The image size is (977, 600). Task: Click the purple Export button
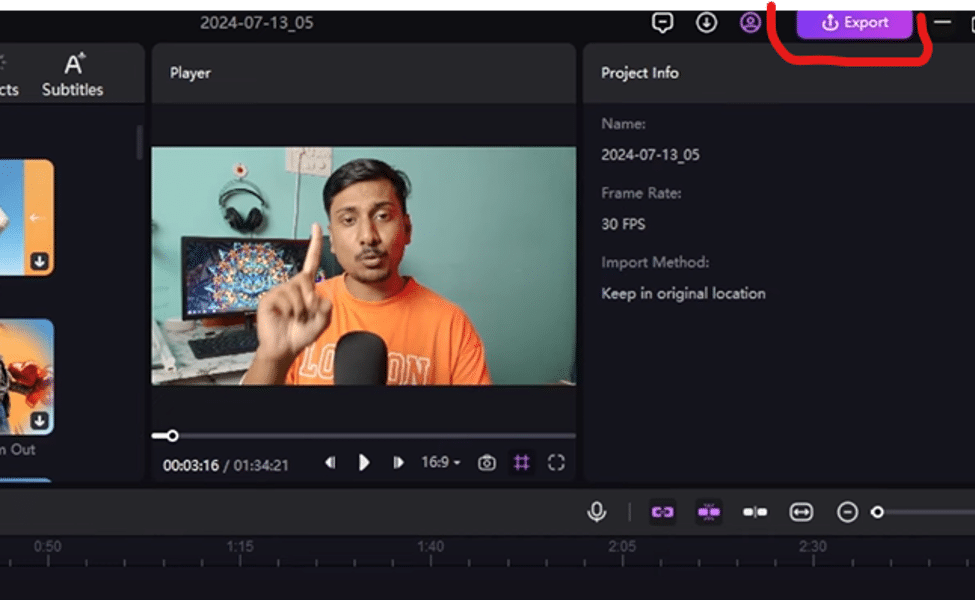click(854, 24)
